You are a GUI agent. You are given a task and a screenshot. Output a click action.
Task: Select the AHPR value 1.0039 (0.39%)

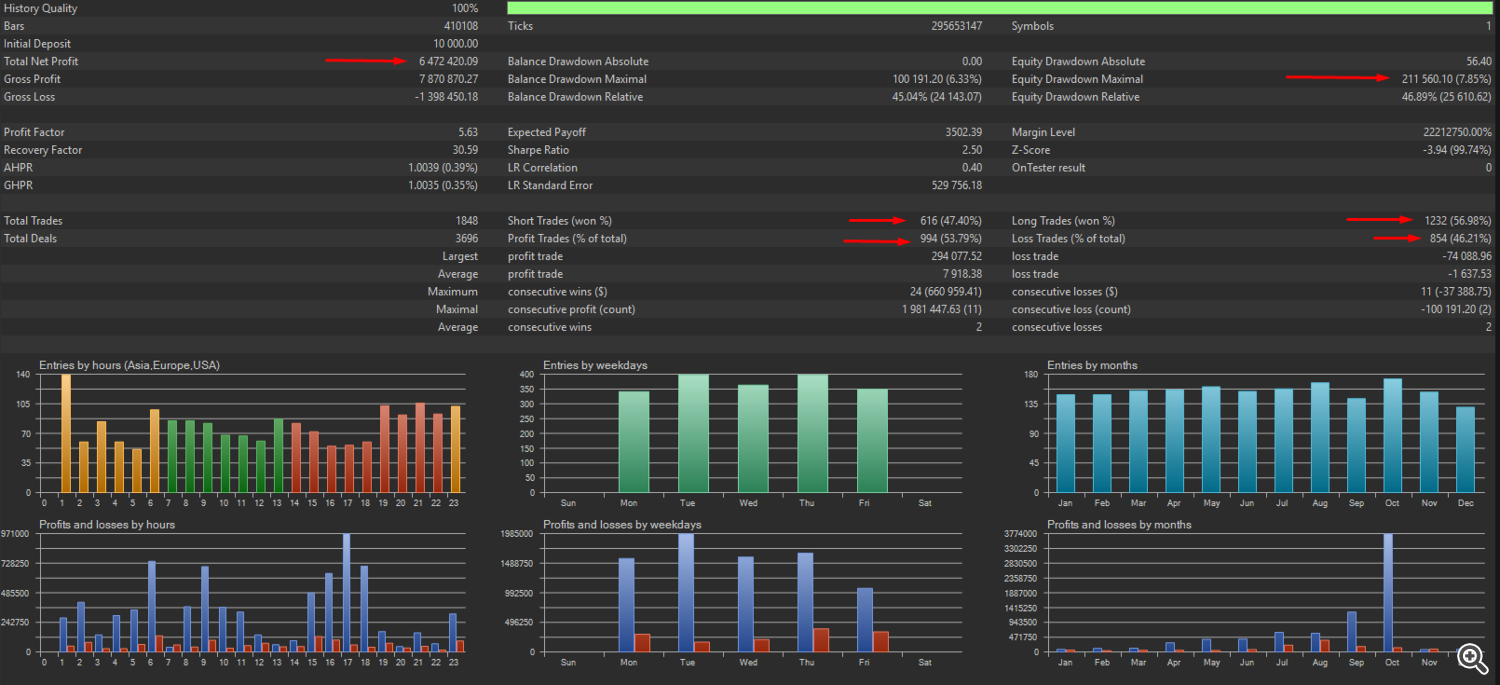point(443,168)
